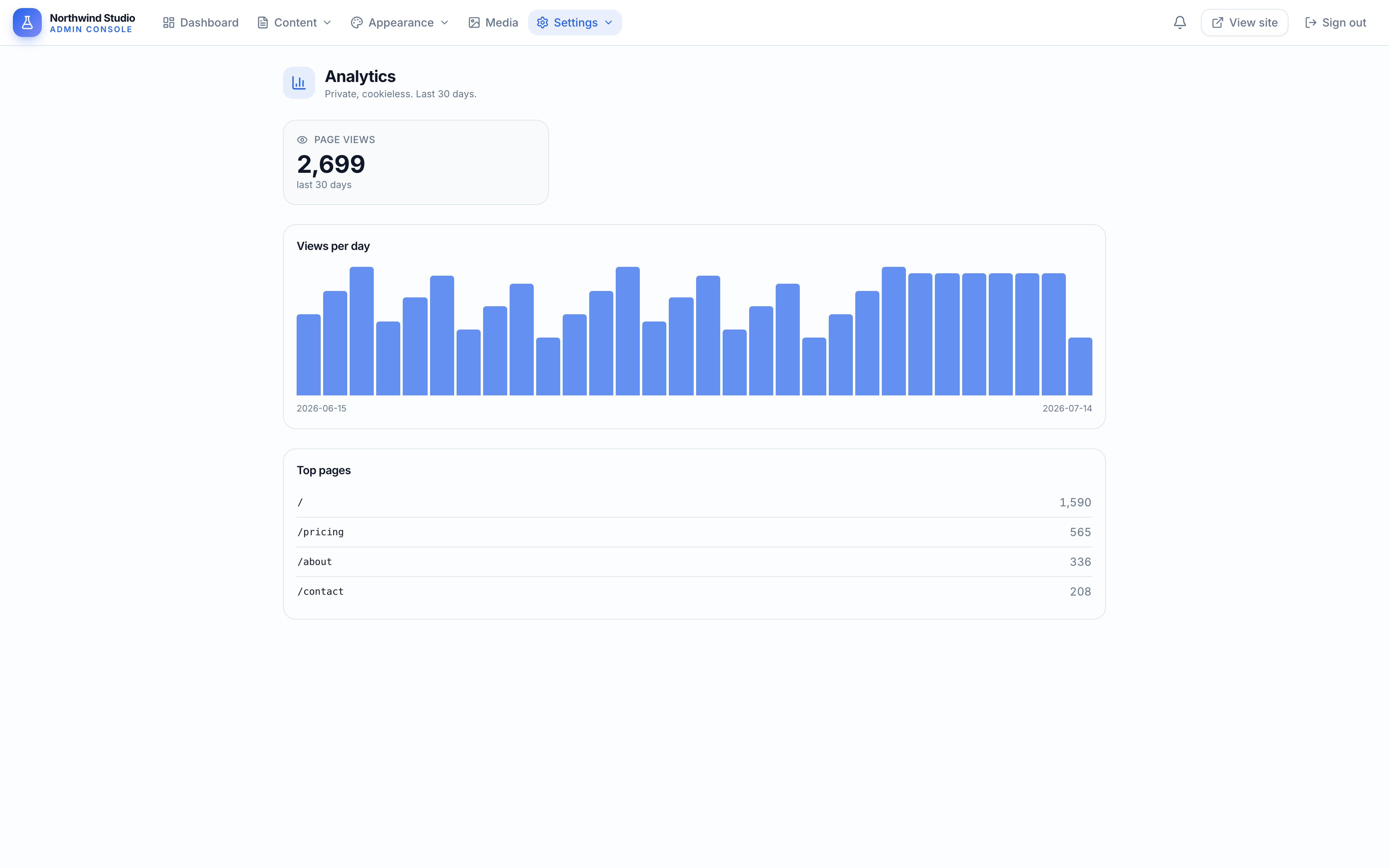1389x868 pixels.
Task: Click the 336 view count
Action: 1080,562
